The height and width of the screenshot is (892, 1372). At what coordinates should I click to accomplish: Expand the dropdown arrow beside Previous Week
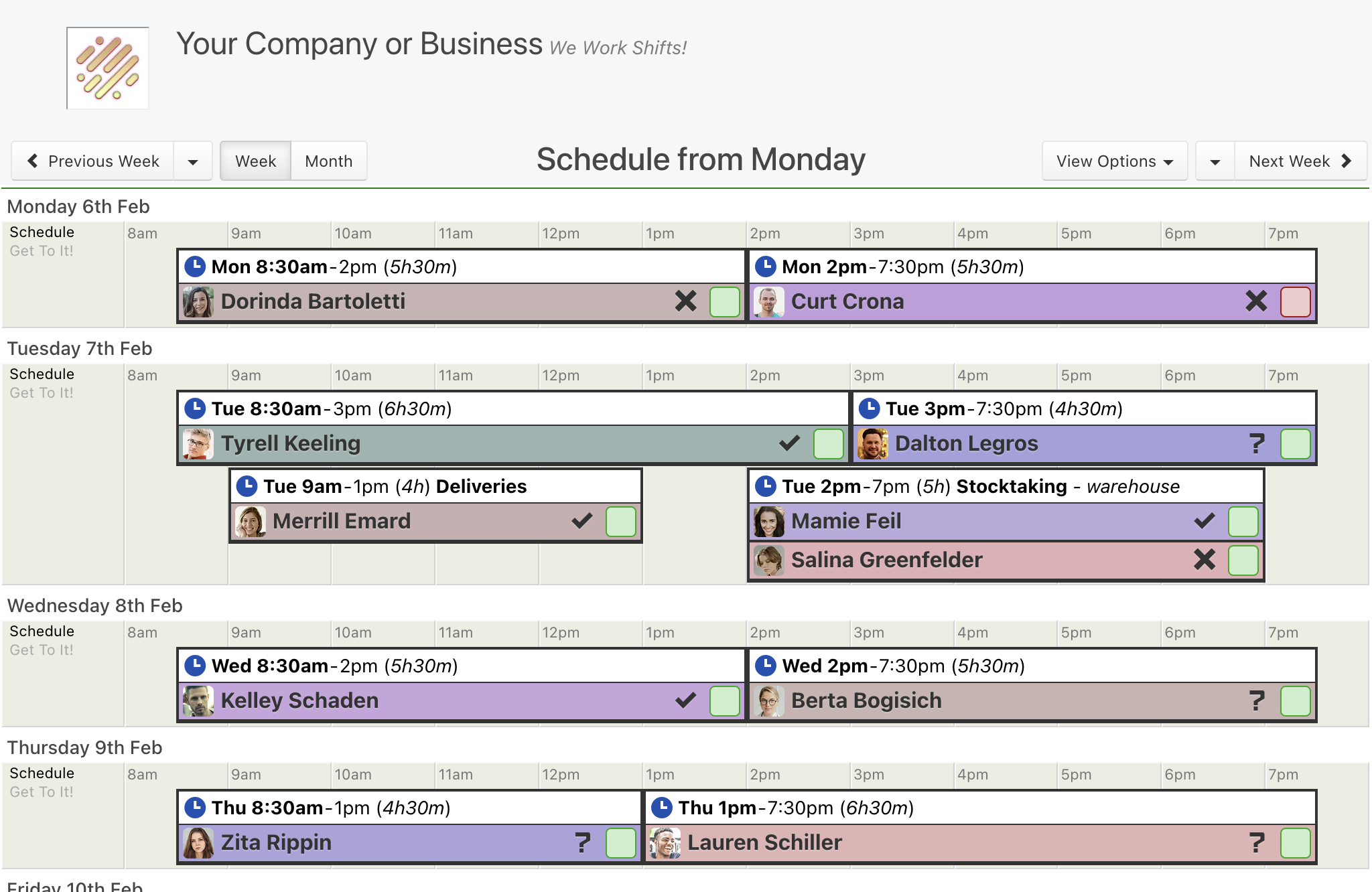point(193,161)
